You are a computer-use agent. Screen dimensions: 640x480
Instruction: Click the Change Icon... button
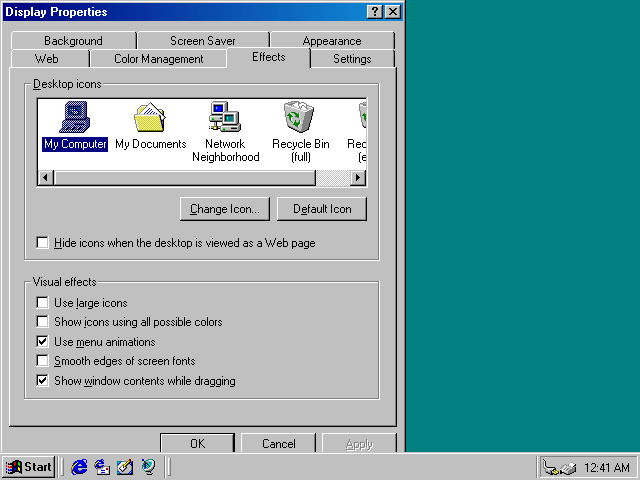225,209
